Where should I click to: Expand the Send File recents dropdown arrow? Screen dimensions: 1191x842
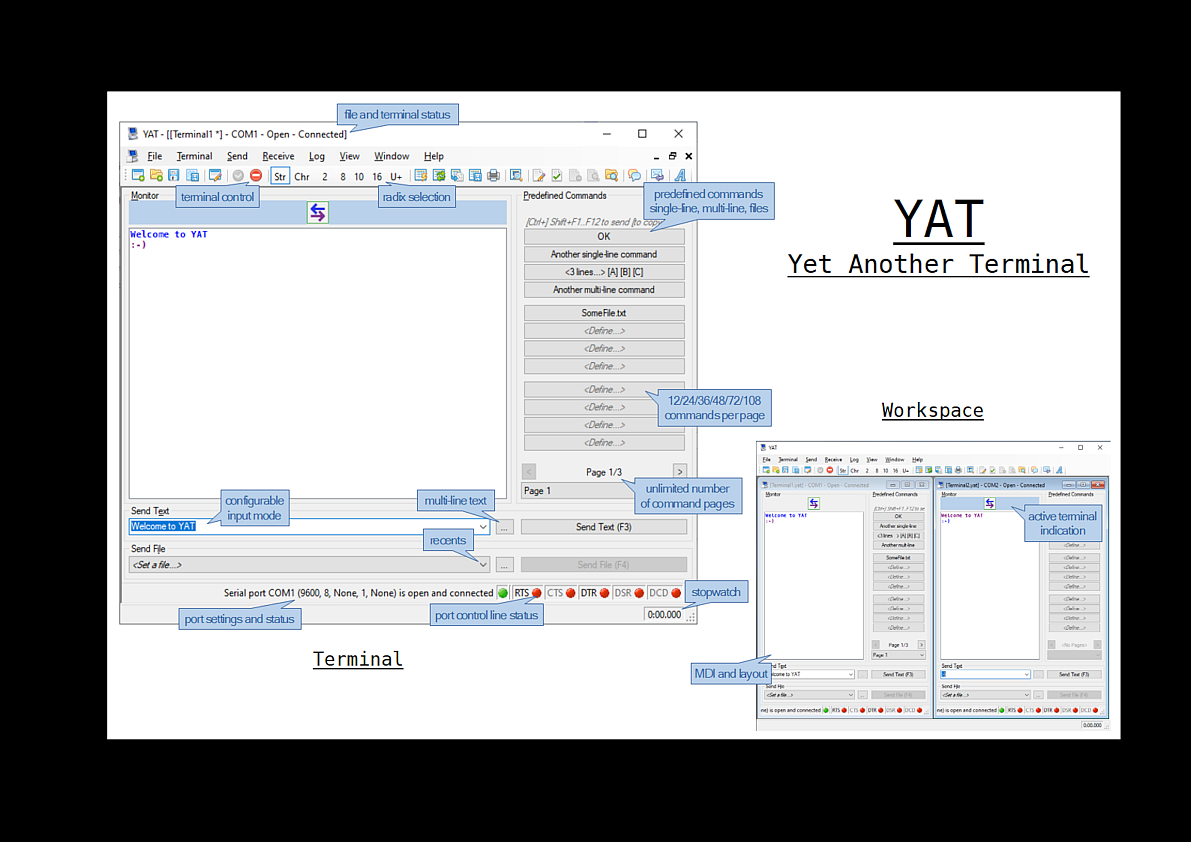tap(482, 565)
